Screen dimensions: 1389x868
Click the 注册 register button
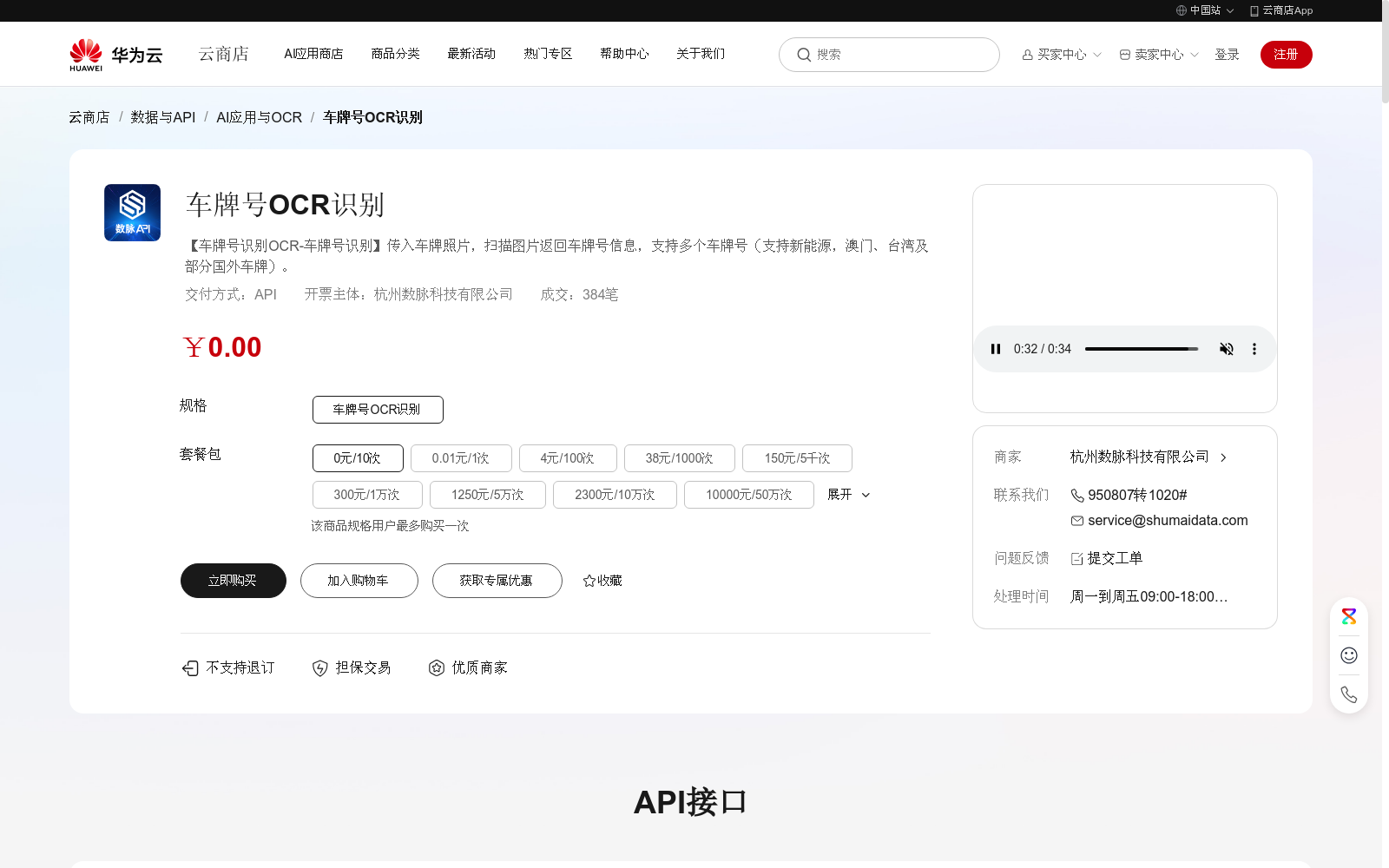pos(1287,55)
